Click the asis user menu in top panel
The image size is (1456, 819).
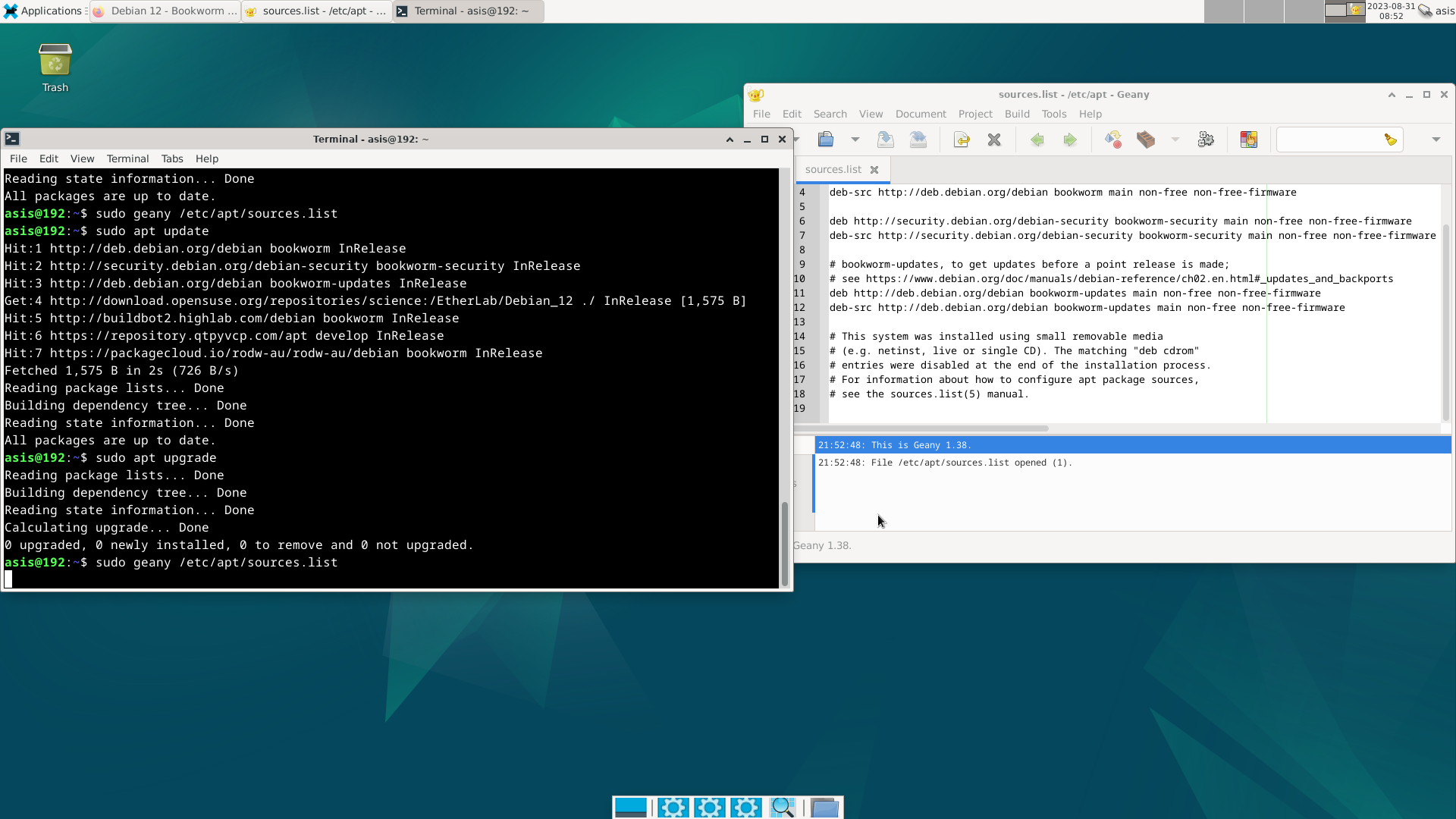tap(1445, 11)
